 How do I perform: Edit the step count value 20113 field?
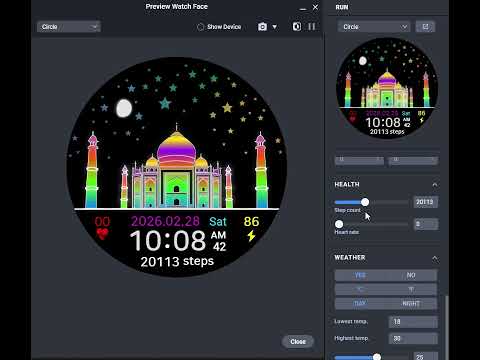(426, 202)
